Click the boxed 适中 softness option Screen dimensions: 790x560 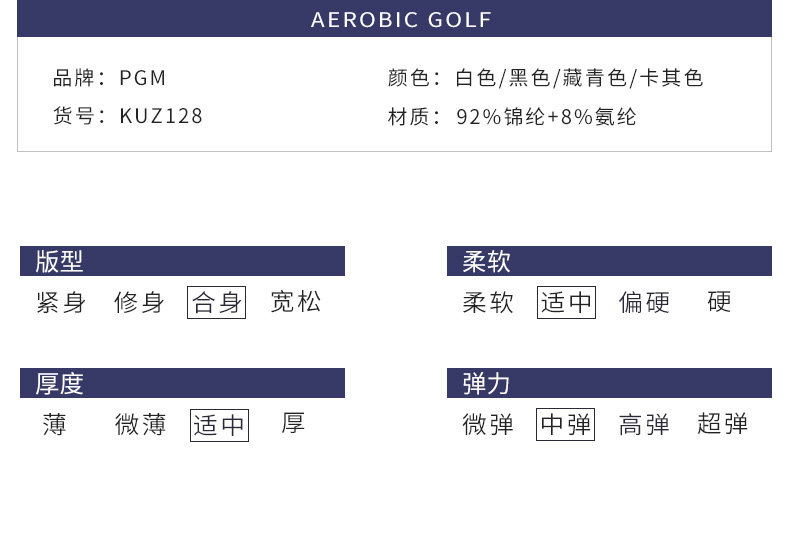(566, 302)
